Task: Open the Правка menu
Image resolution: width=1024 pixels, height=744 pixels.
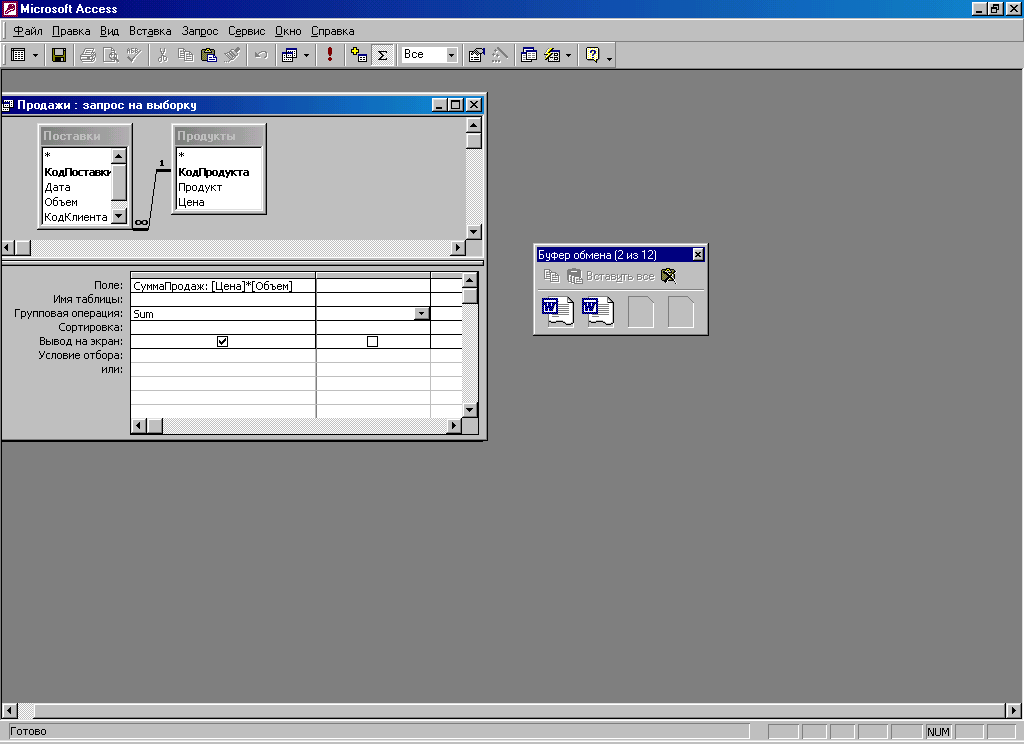Action: pos(71,31)
